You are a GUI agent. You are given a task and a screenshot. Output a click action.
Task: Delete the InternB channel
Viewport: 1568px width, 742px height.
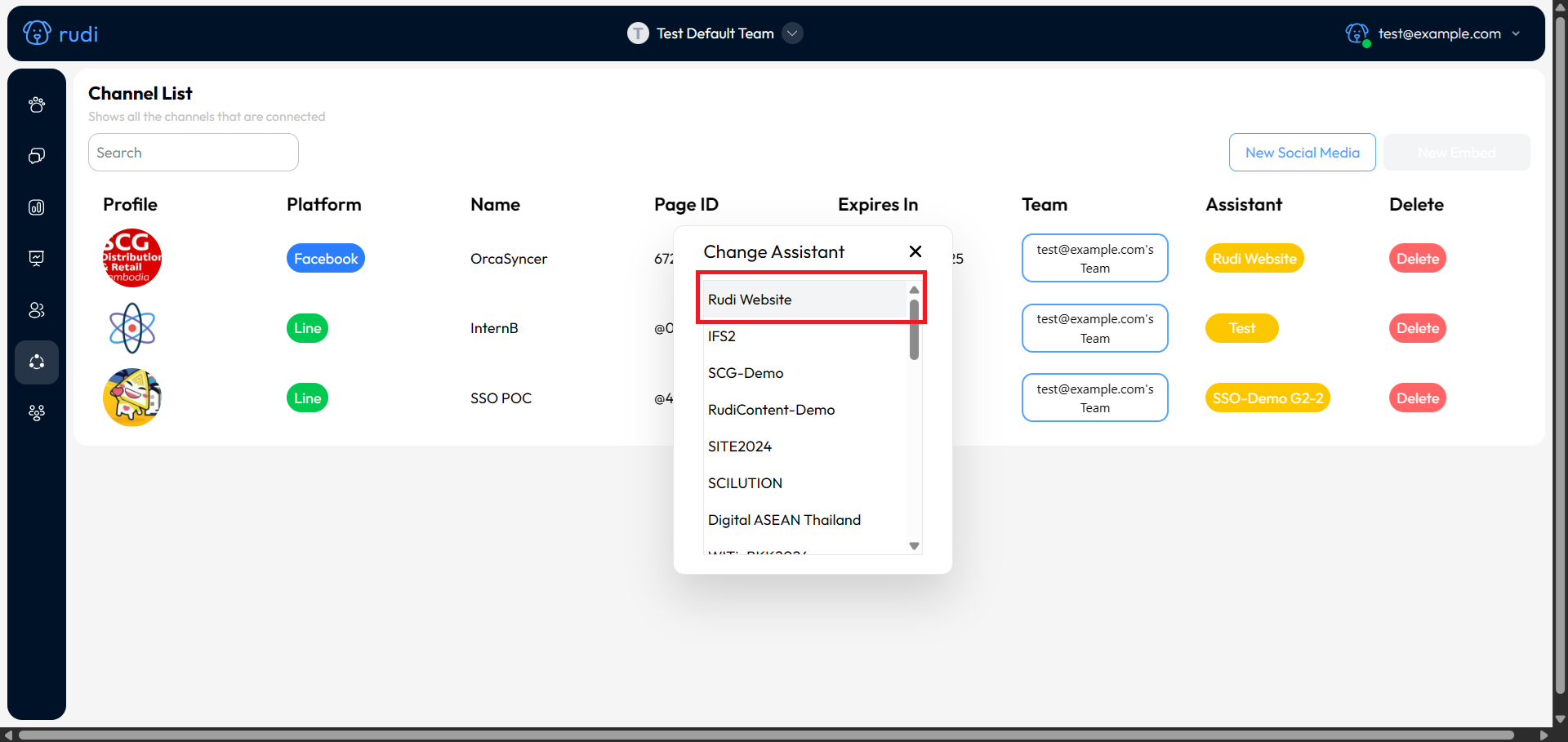point(1417,328)
